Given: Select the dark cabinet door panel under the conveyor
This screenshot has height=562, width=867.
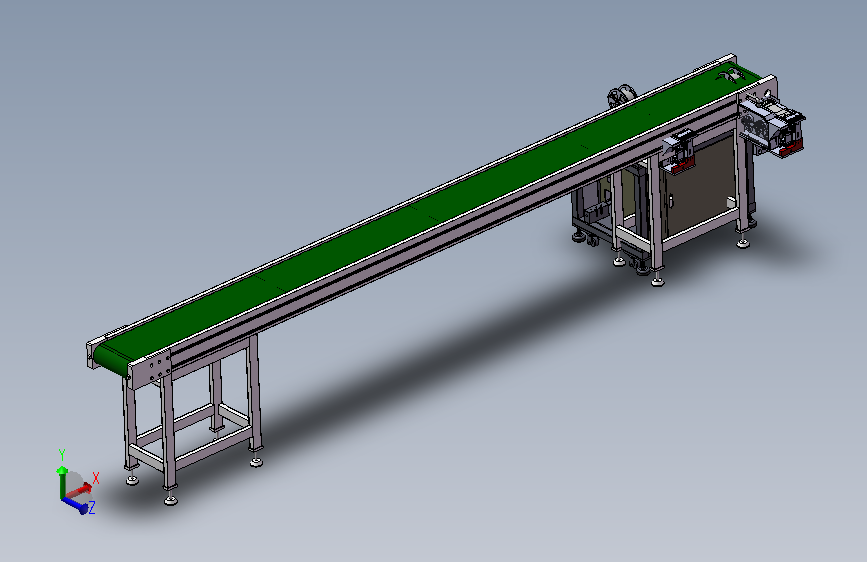Looking at the screenshot, I should 699,188.
